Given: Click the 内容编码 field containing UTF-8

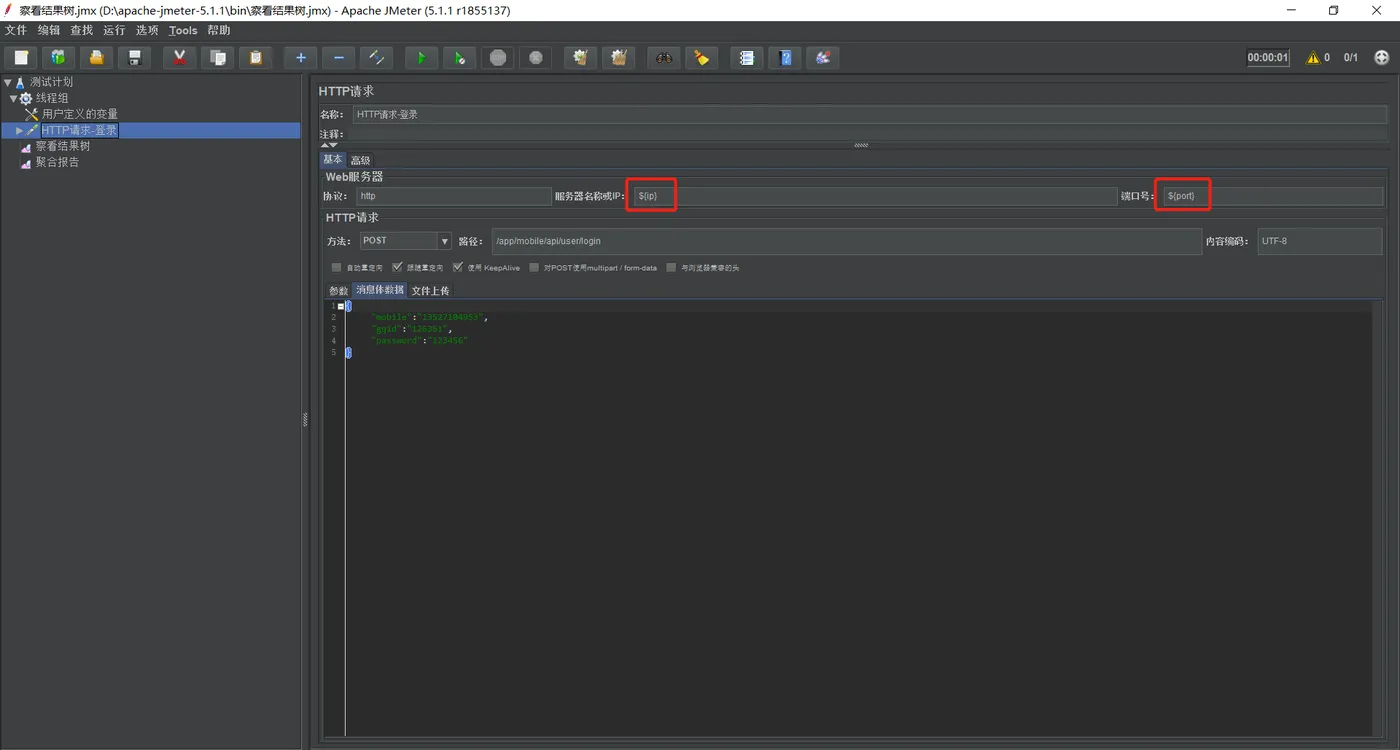Looking at the screenshot, I should tap(1320, 241).
